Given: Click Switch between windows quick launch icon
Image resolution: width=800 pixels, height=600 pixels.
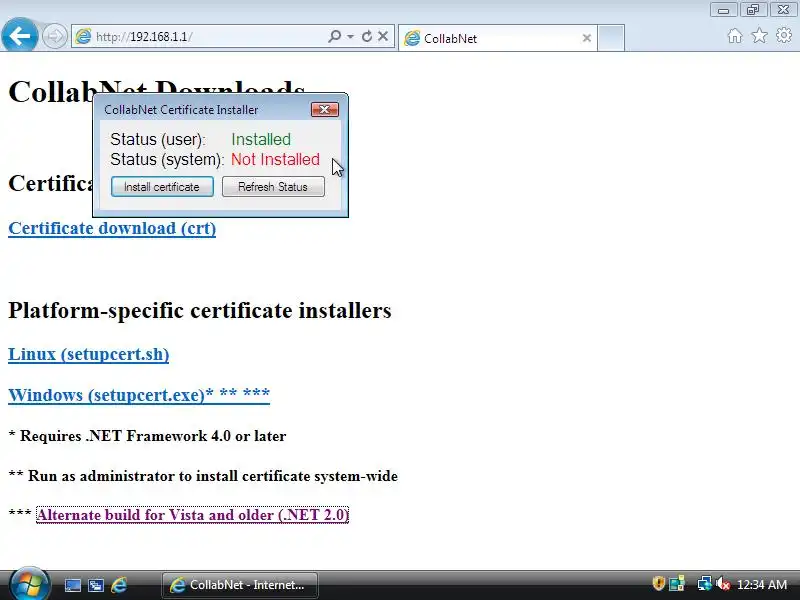Looking at the screenshot, I should click(96, 585).
